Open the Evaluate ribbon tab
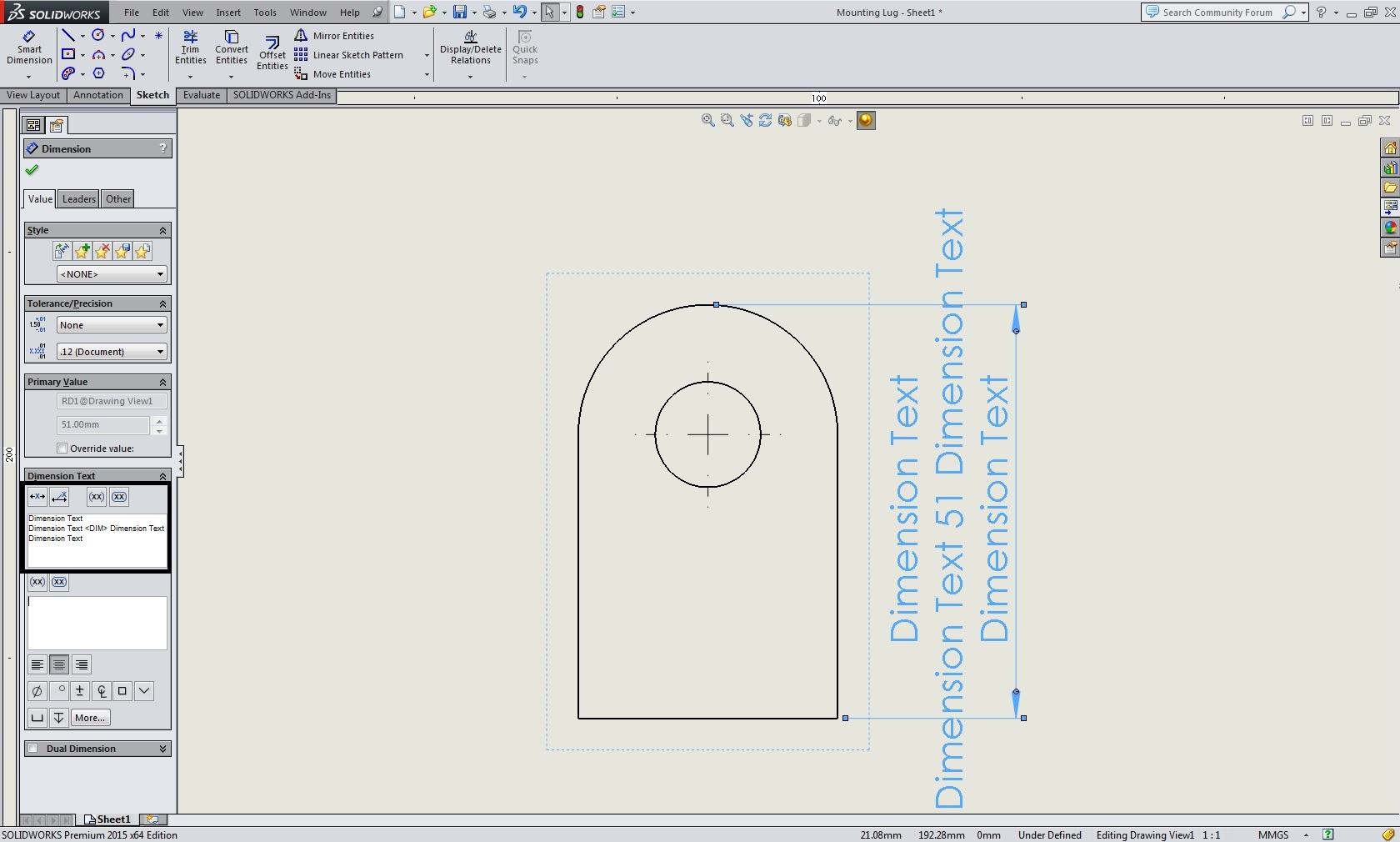Image resolution: width=1400 pixels, height=842 pixels. [x=202, y=95]
